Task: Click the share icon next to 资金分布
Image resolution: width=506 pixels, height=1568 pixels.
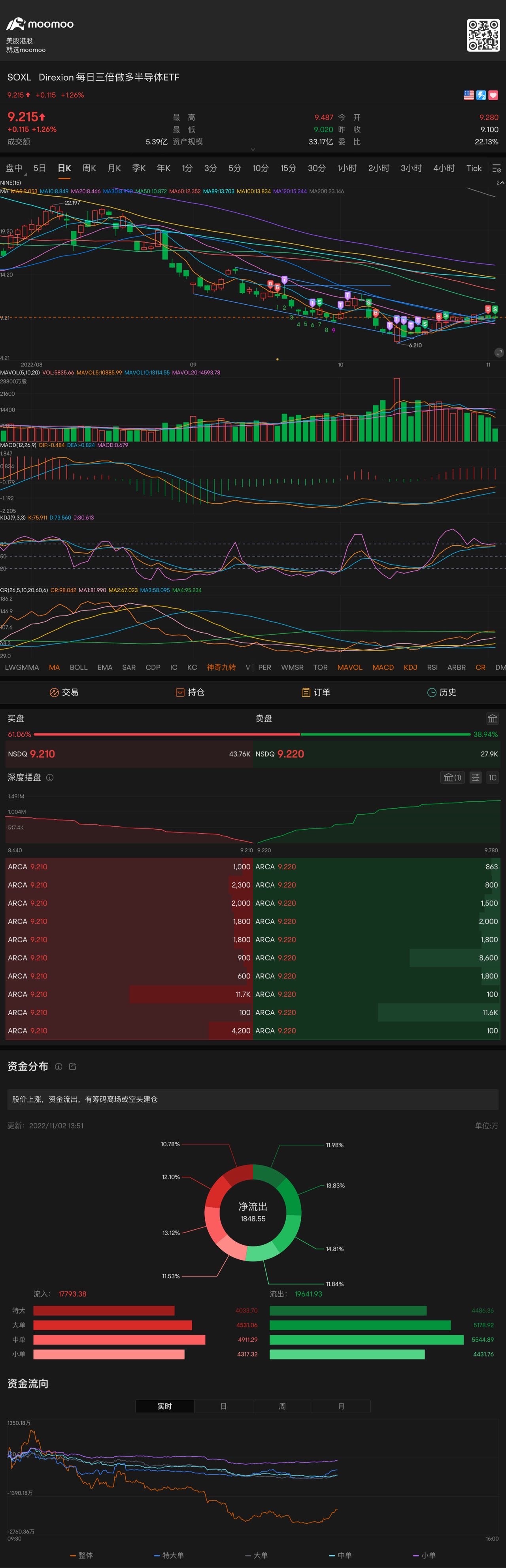Action: click(x=73, y=1066)
